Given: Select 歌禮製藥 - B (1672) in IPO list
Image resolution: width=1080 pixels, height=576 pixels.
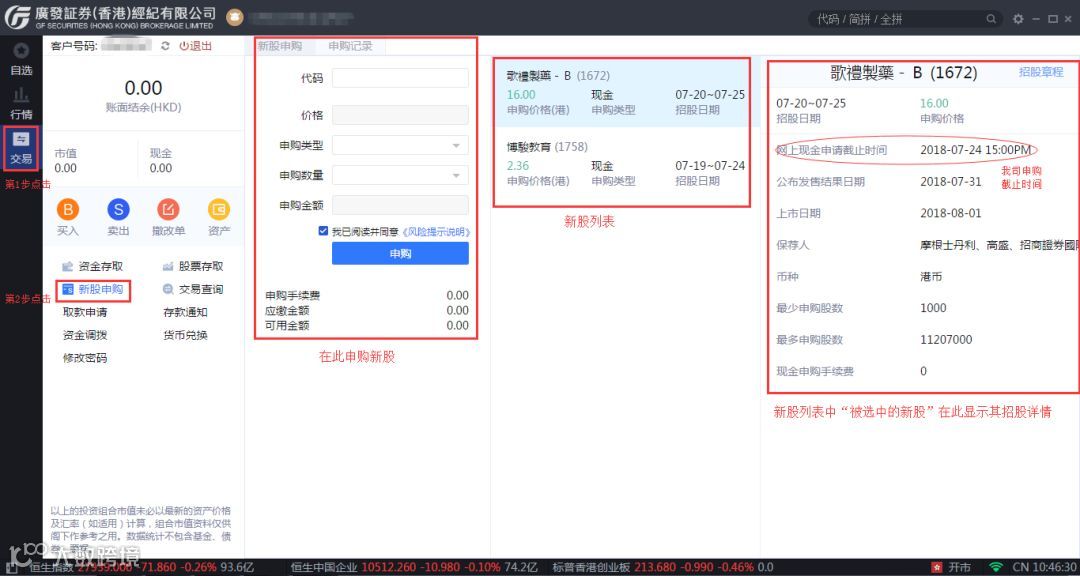Looking at the screenshot, I should click(x=625, y=93).
